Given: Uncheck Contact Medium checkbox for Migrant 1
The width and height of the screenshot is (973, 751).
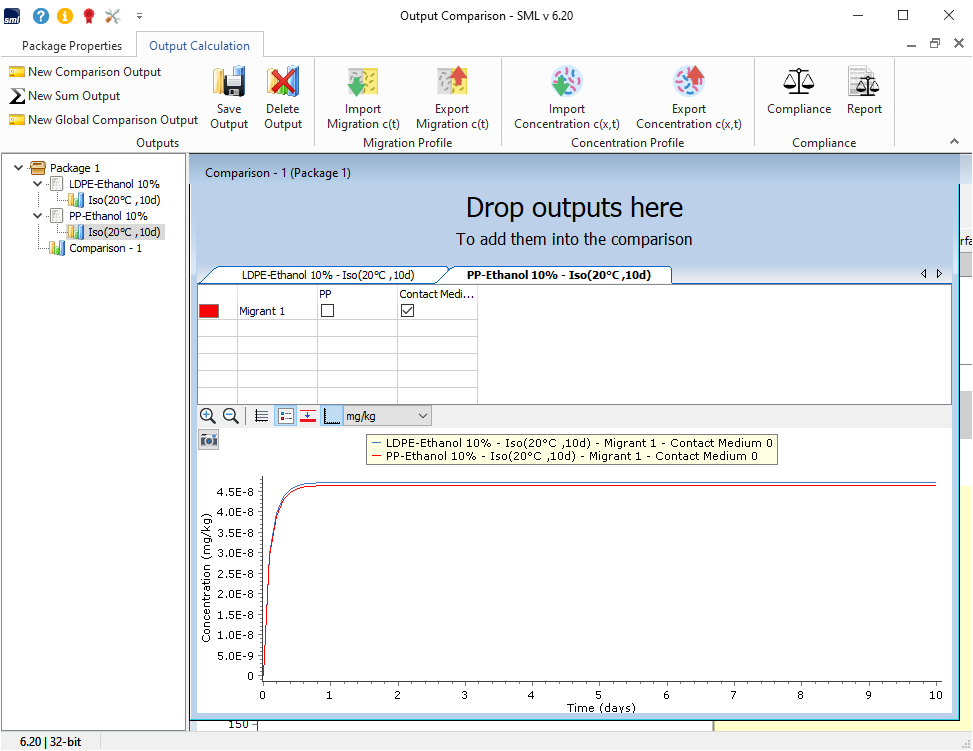Looking at the screenshot, I should 407,311.
